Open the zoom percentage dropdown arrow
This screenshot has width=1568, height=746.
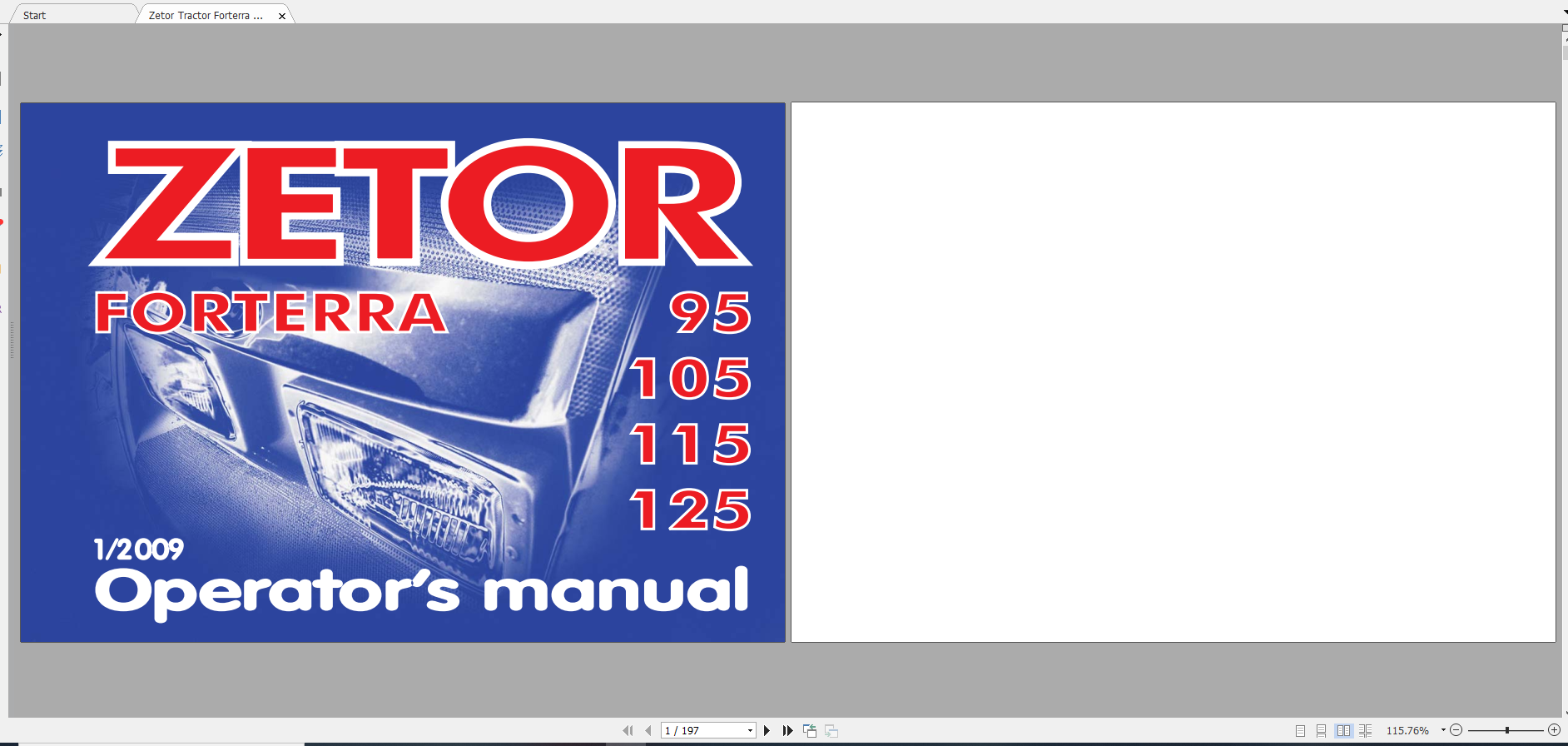(1443, 730)
